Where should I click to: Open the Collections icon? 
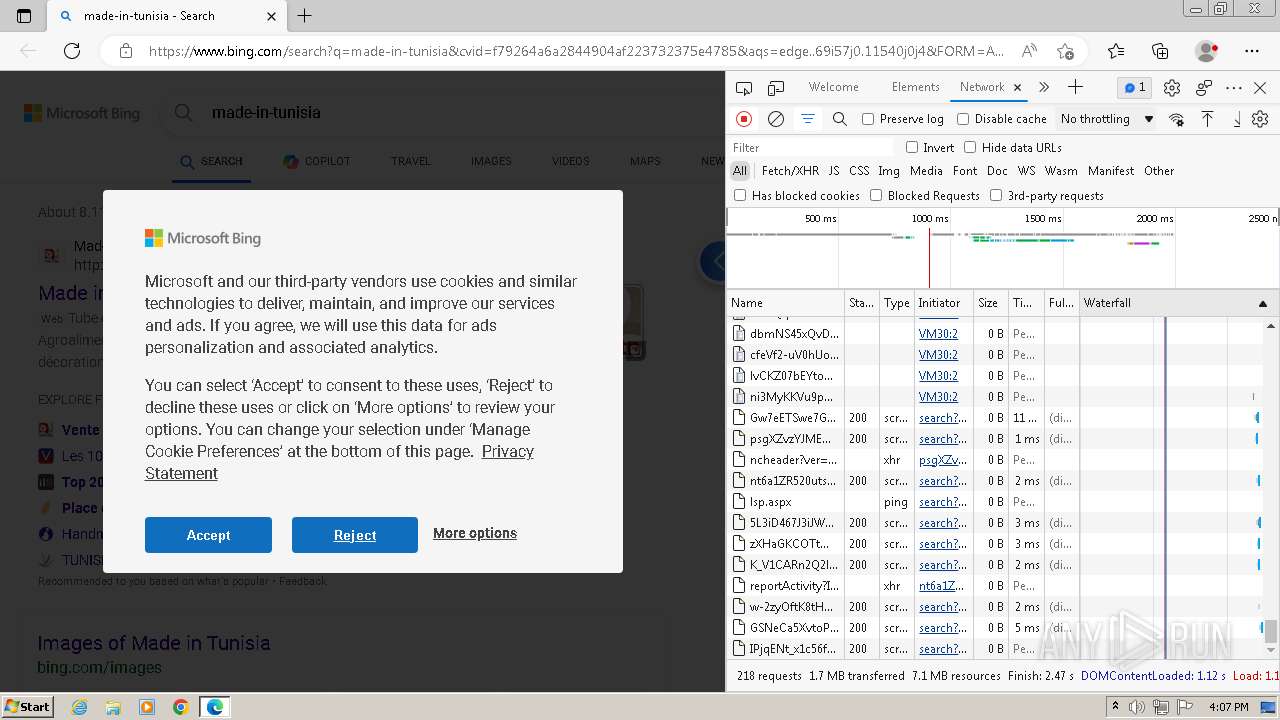point(1160,51)
